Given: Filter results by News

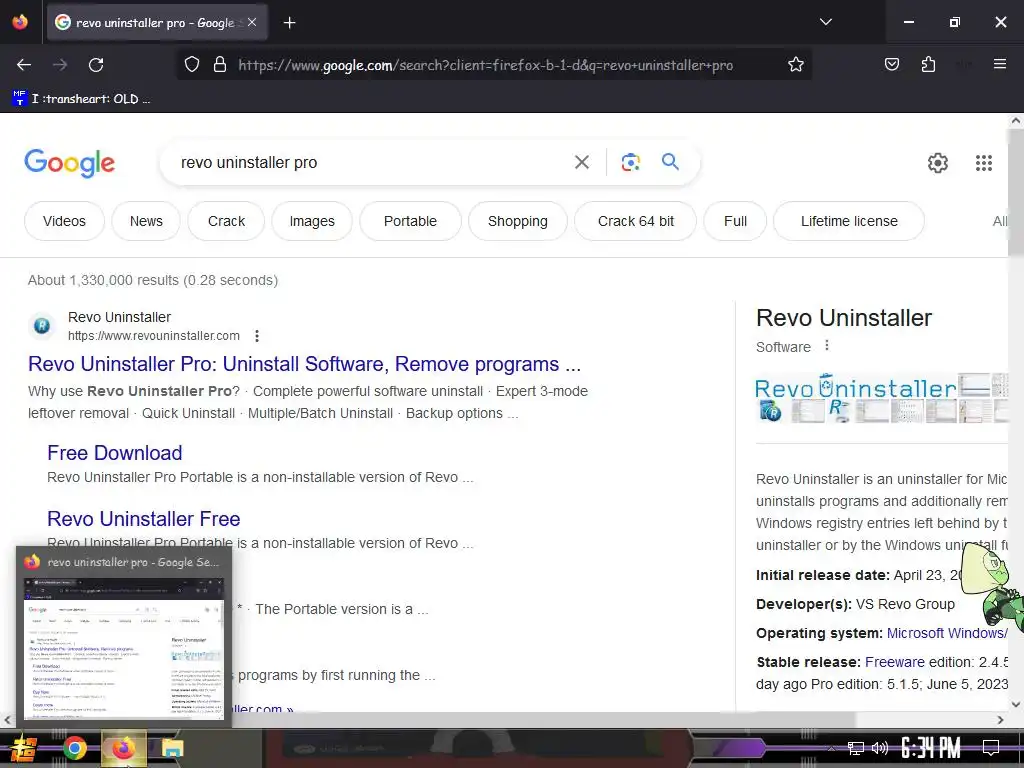Looking at the screenshot, I should click(146, 221).
